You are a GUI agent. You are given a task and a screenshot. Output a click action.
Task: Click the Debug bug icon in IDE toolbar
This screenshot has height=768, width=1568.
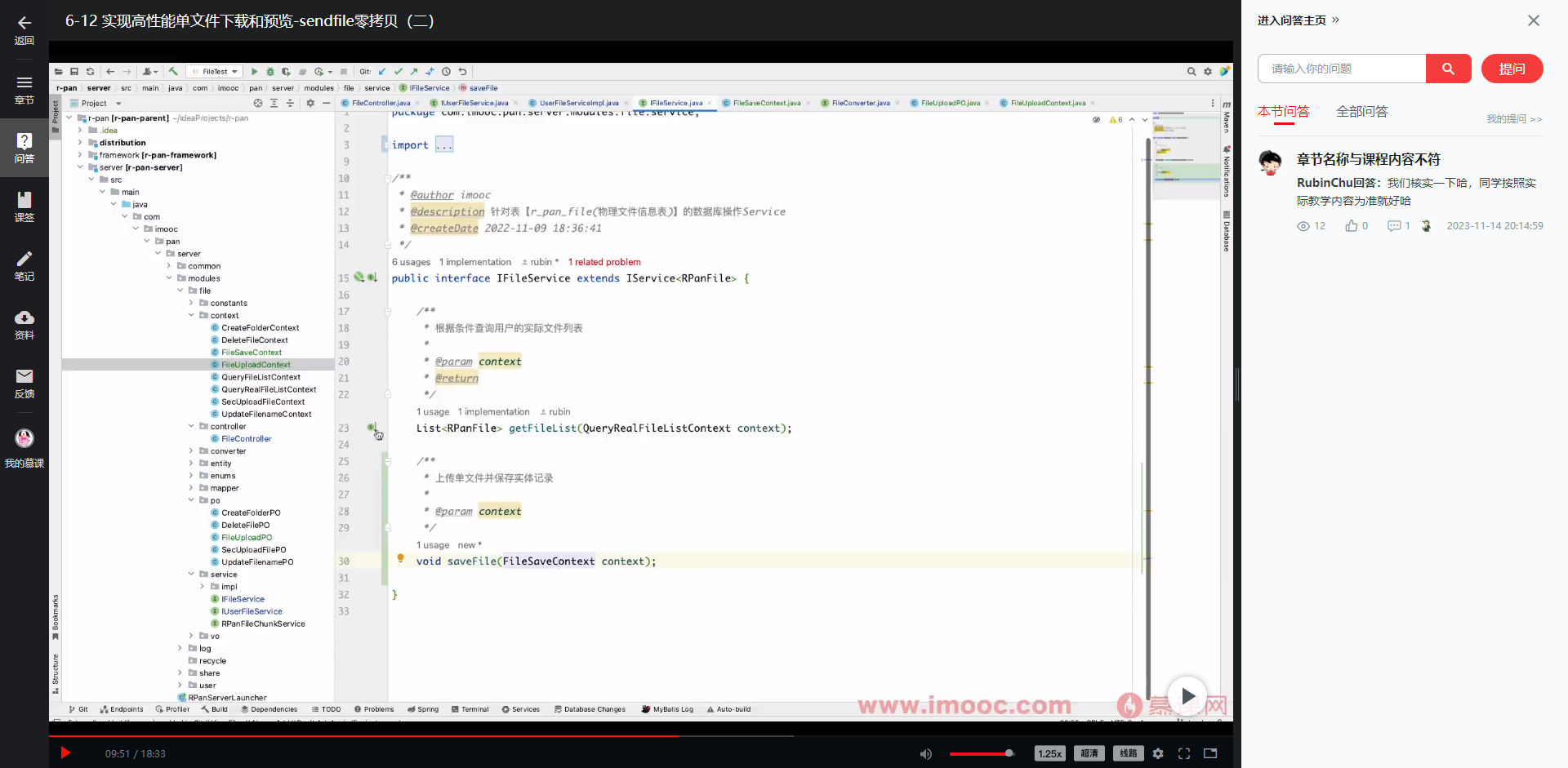click(270, 72)
